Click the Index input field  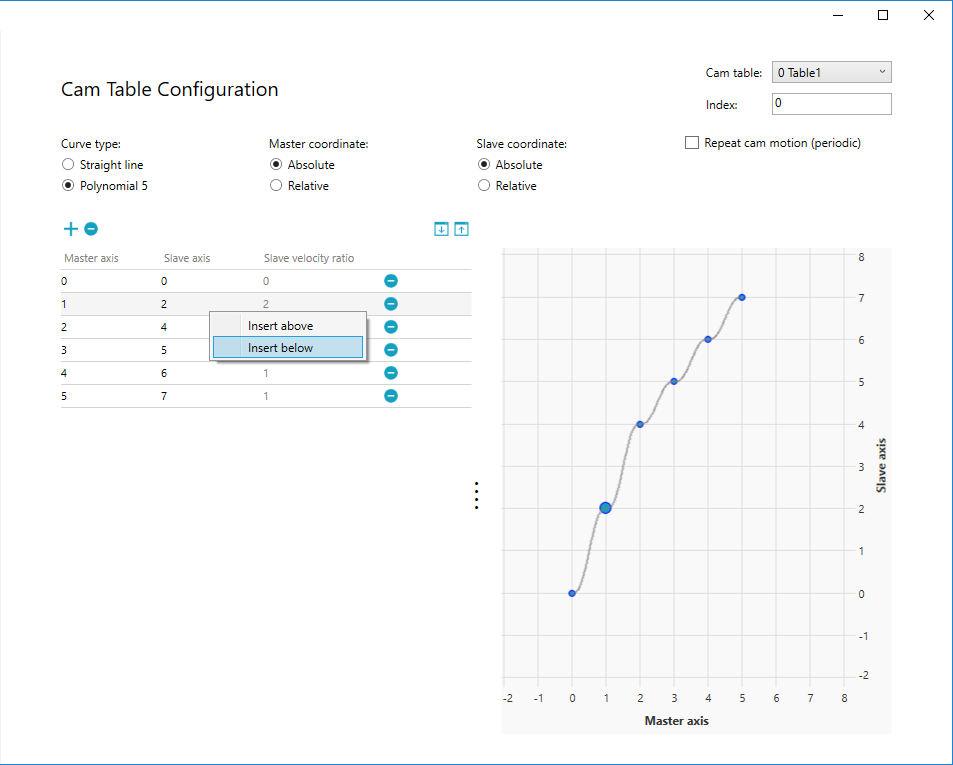click(831, 104)
